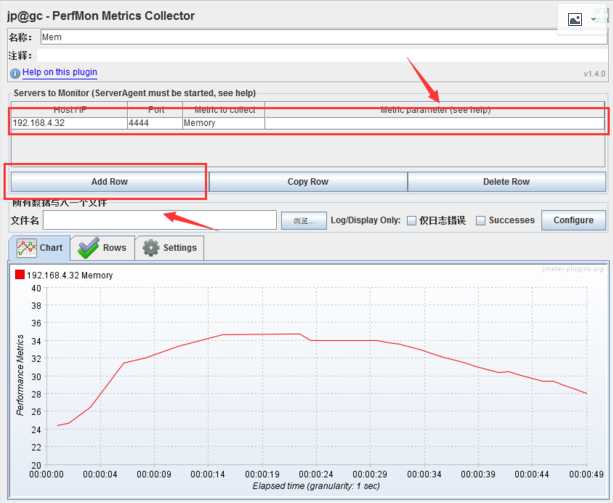Click the 192.168.4.32 Memory legend label
The image size is (613, 503).
point(70,276)
